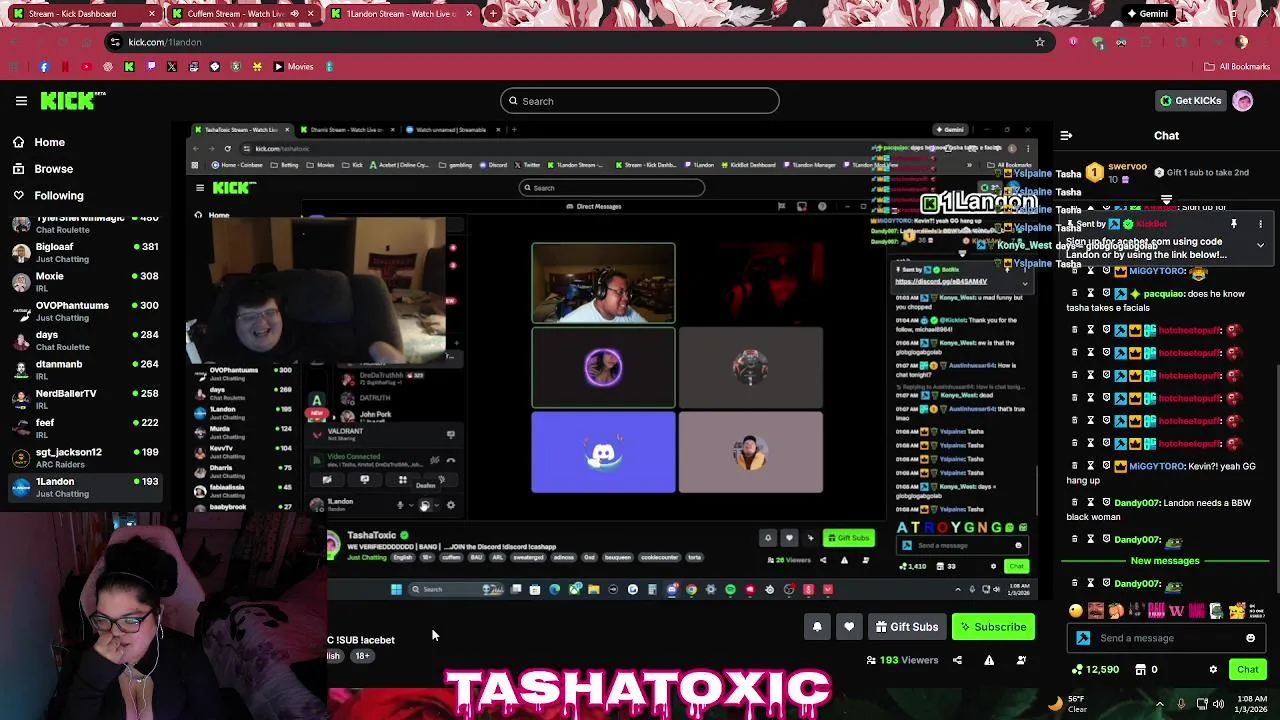Click the site info icon in the address bar
The height and width of the screenshot is (720, 1280).
point(115,42)
